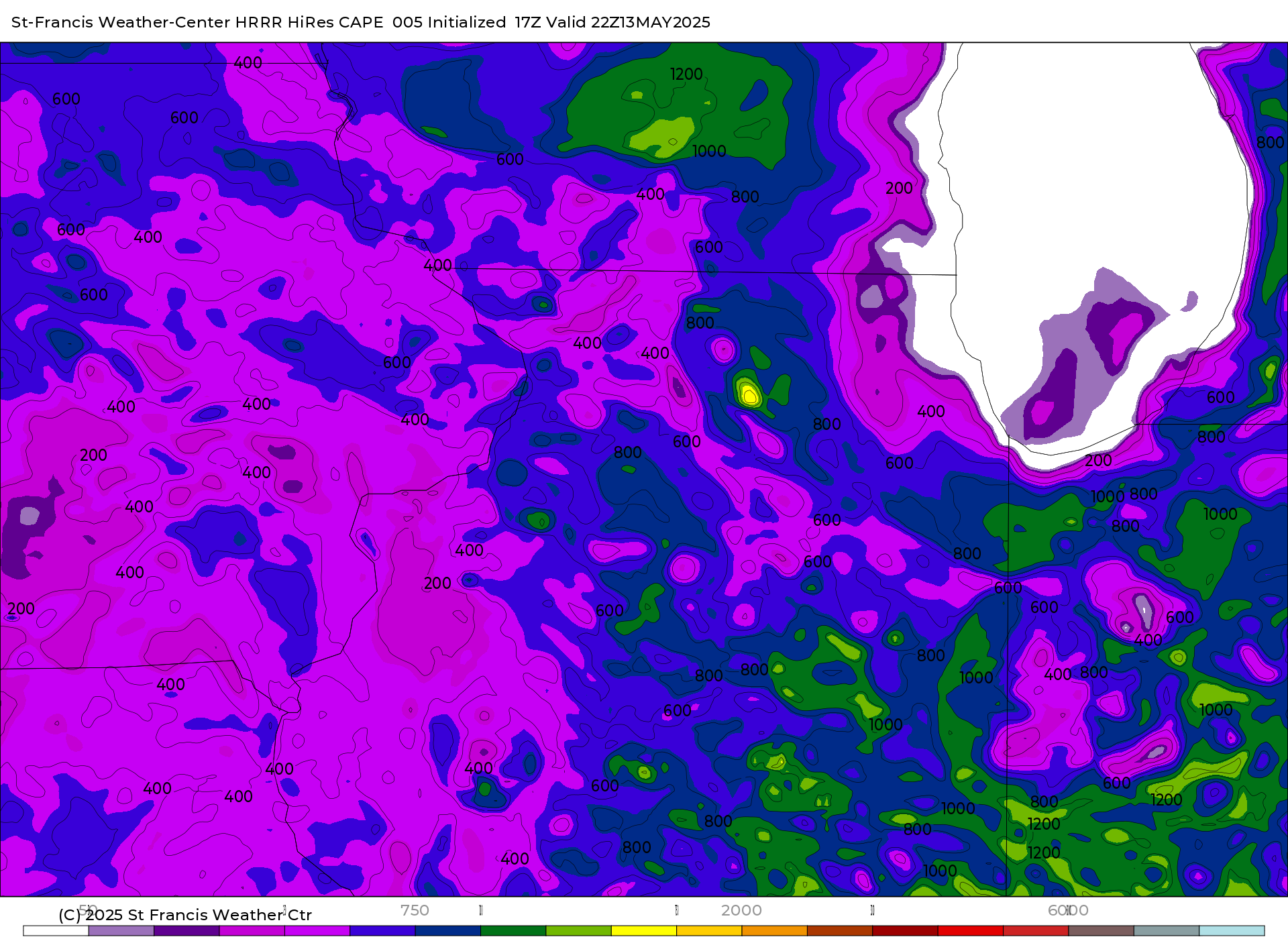The image size is (1288, 939).
Task: Click the 2000 label above the colorbar
Action: point(741,910)
